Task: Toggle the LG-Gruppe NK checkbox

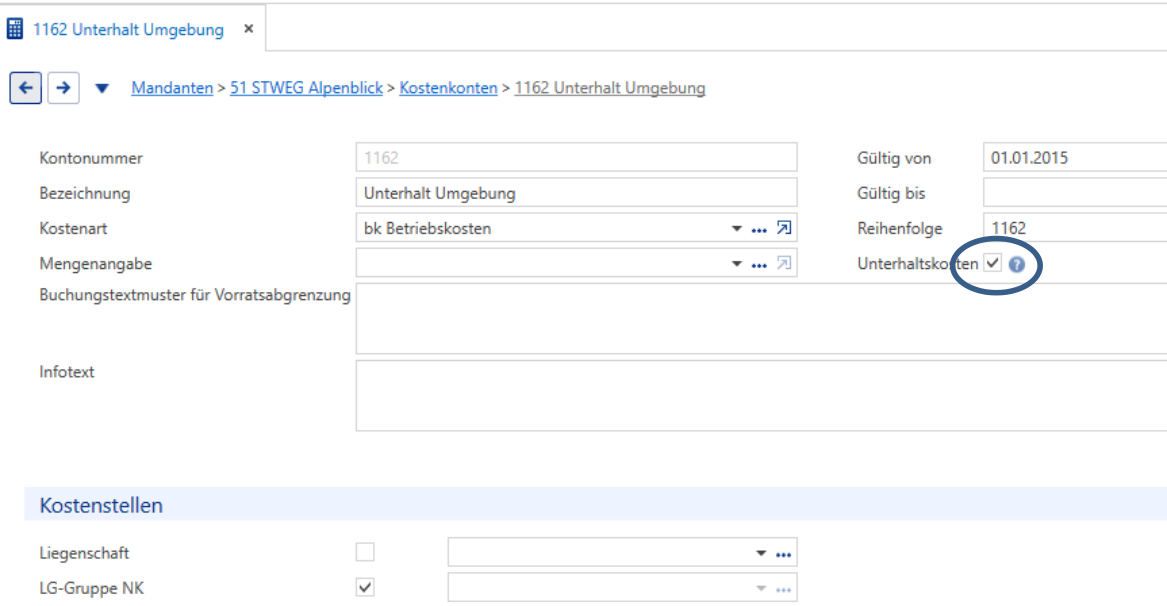Action: point(365,587)
